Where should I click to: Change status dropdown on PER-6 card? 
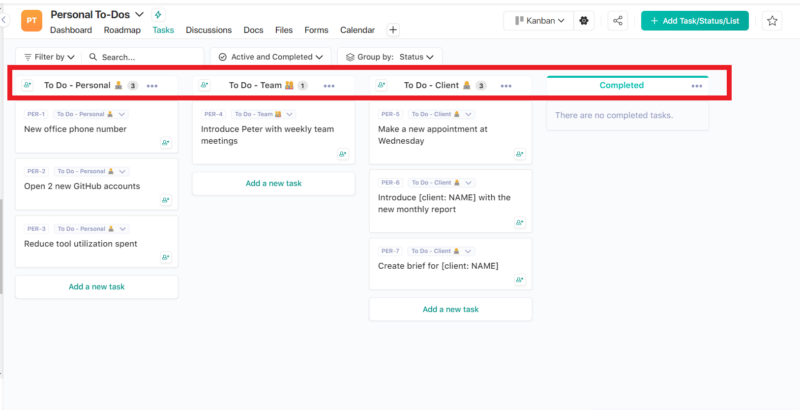tap(441, 183)
